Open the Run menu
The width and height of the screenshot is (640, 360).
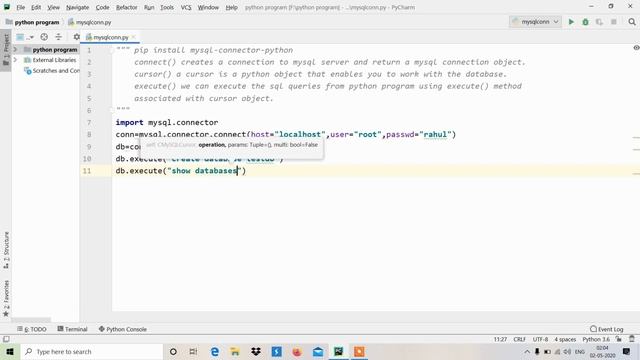coord(149,7)
